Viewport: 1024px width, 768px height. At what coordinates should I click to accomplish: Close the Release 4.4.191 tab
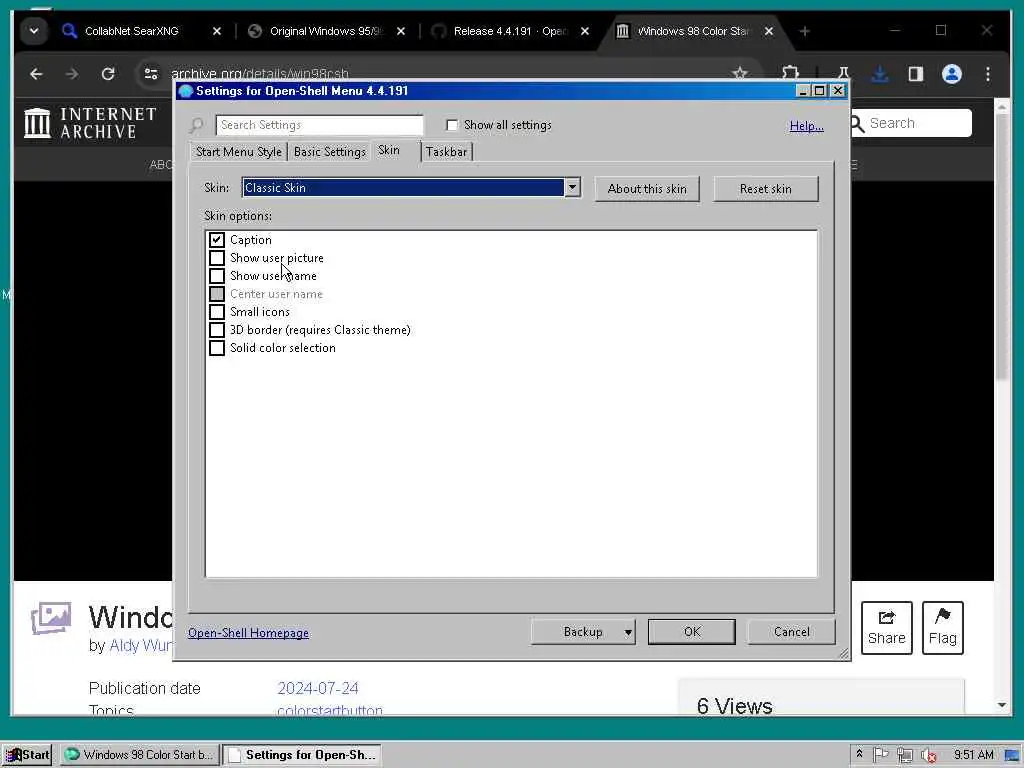(585, 31)
